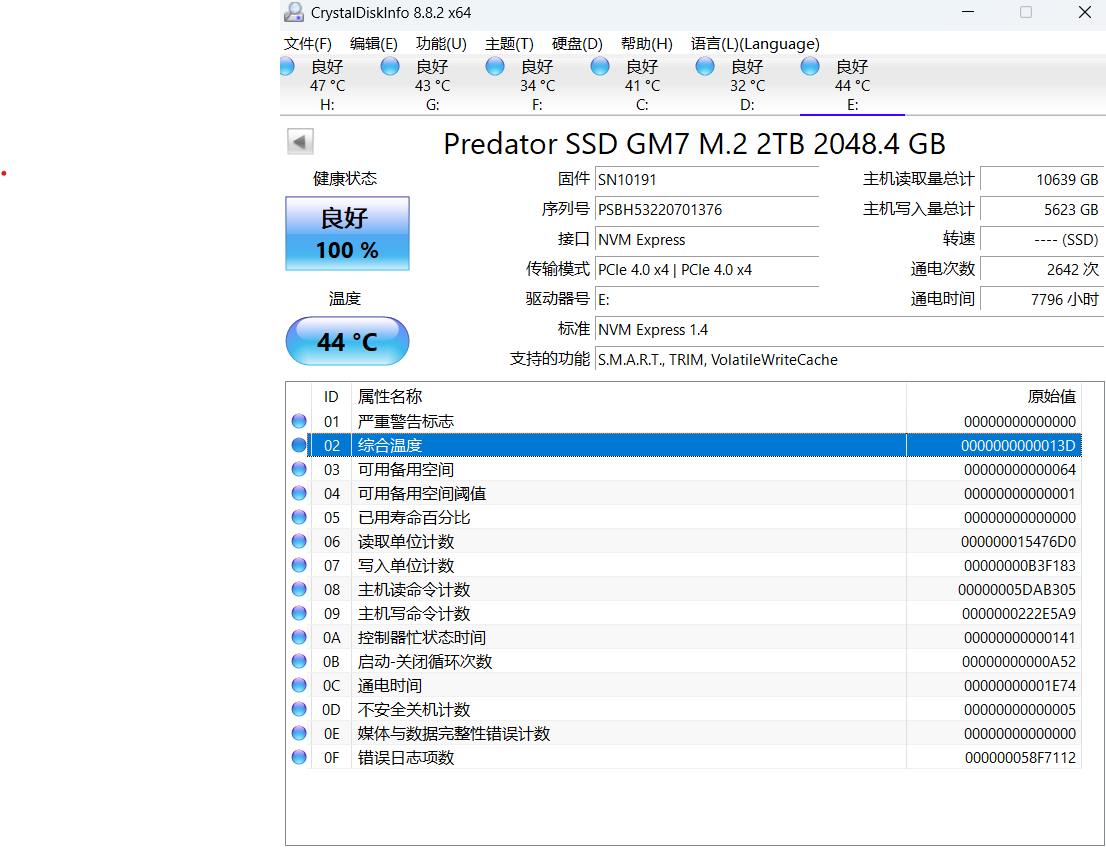
Task: Select the 控制器忙状态时间 attribute name
Action: coord(422,637)
